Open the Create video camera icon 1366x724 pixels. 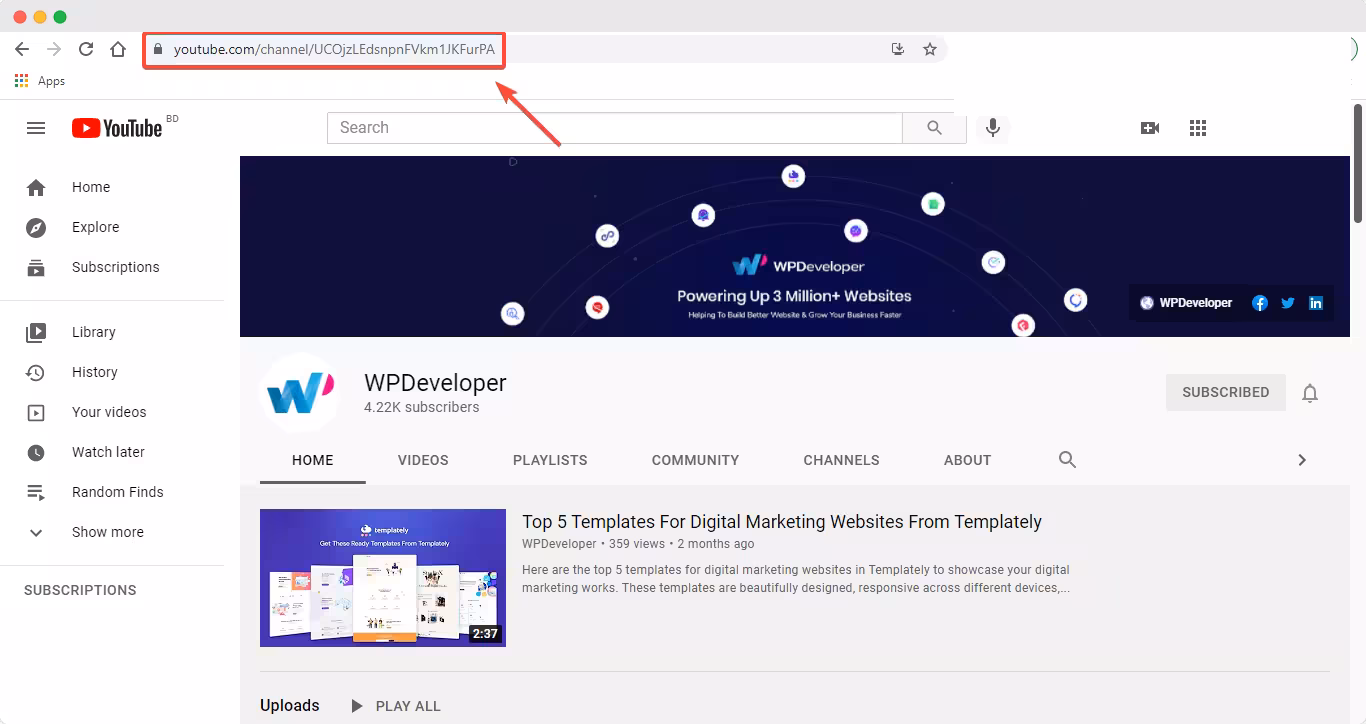pyautogui.click(x=1150, y=128)
